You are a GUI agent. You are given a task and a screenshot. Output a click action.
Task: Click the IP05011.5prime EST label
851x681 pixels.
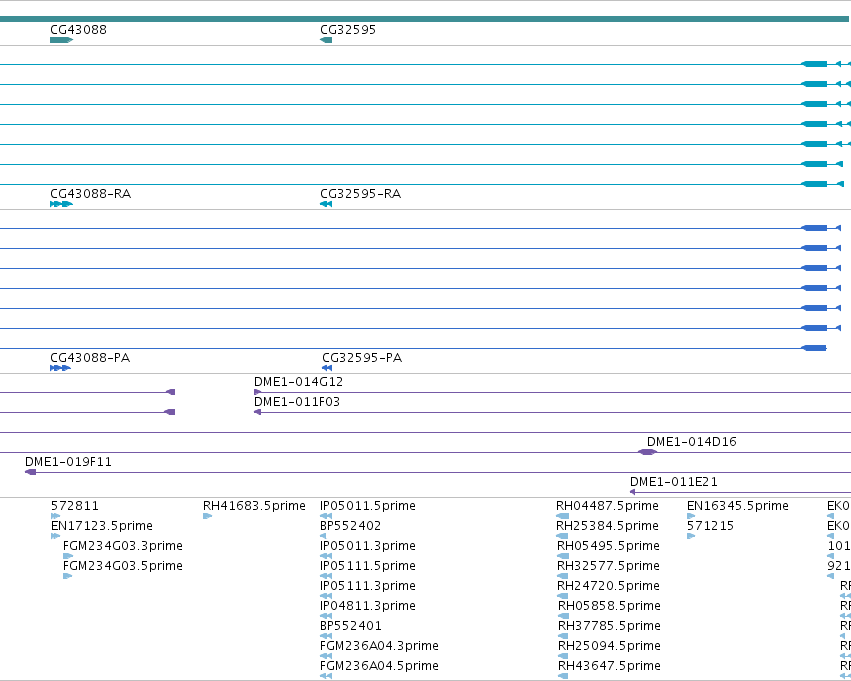[368, 506]
